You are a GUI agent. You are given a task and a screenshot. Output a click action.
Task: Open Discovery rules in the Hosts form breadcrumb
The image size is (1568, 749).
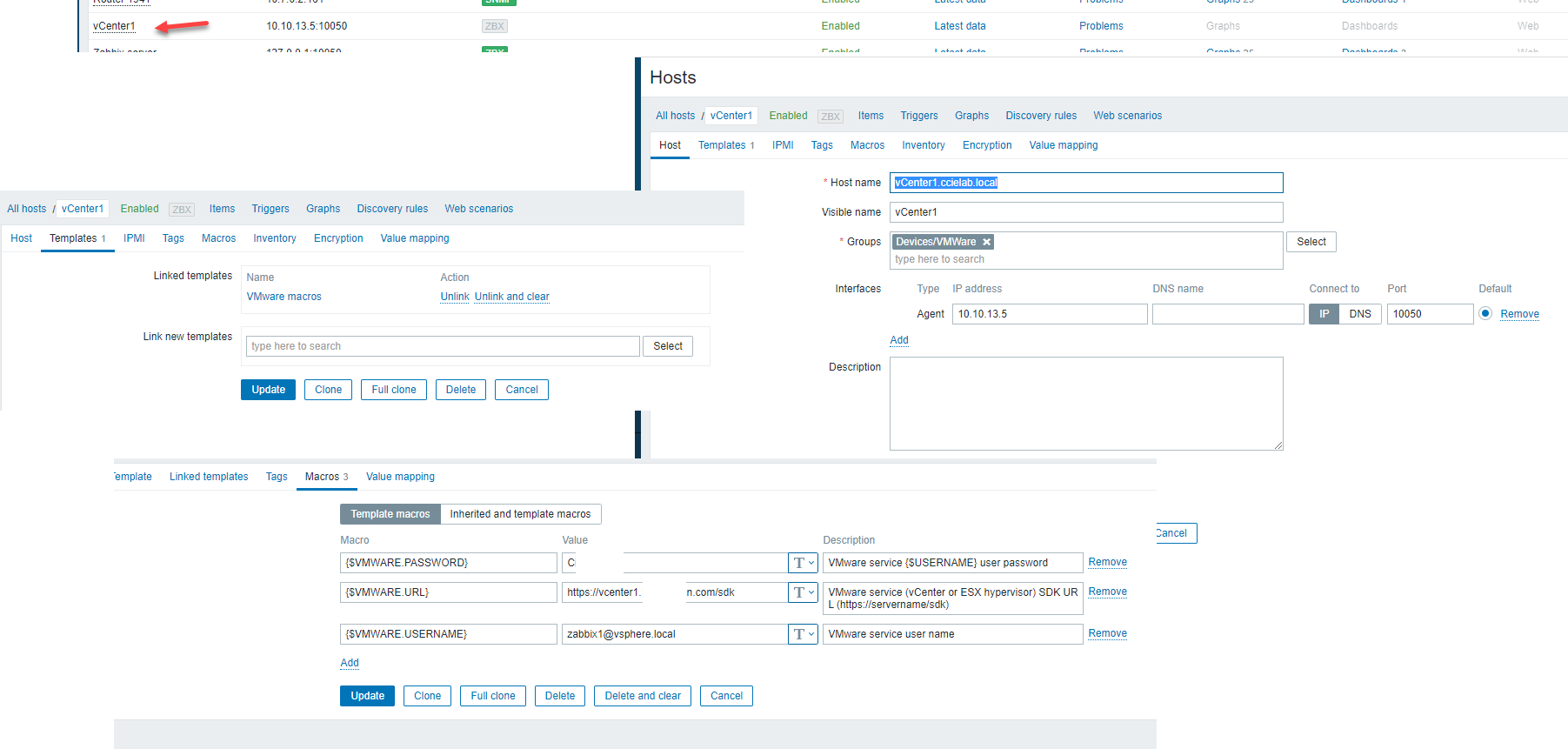point(1041,116)
